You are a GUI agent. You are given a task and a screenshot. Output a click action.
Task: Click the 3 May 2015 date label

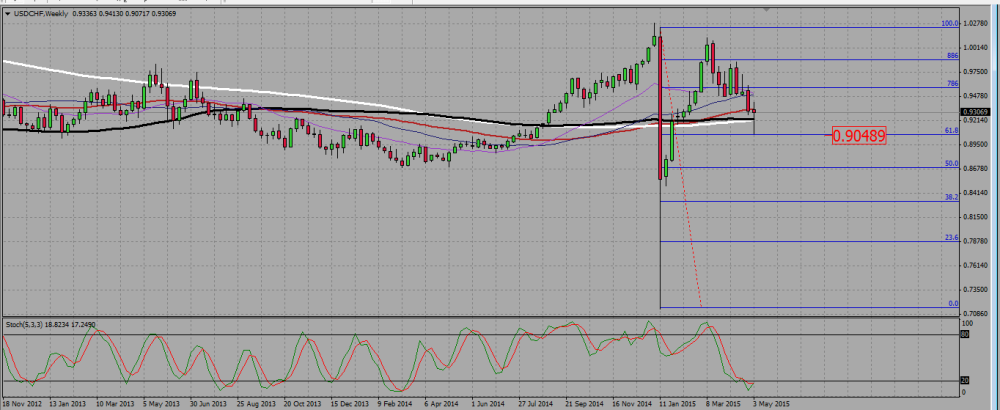point(770,404)
